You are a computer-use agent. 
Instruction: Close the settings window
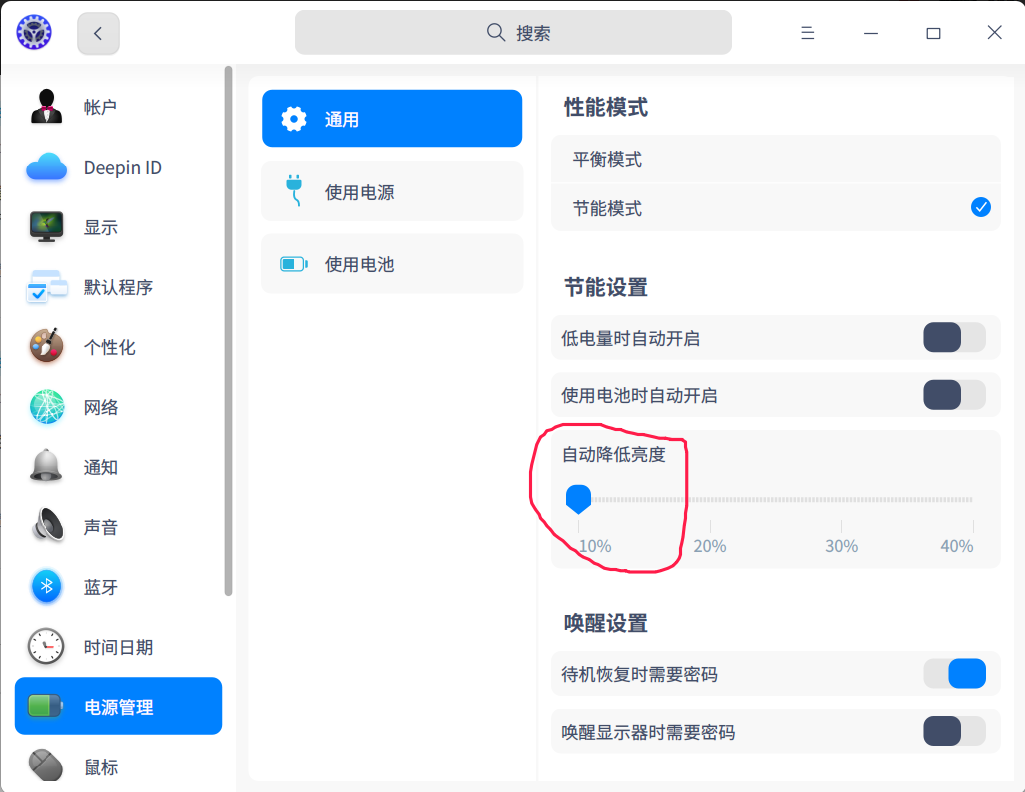point(995,33)
